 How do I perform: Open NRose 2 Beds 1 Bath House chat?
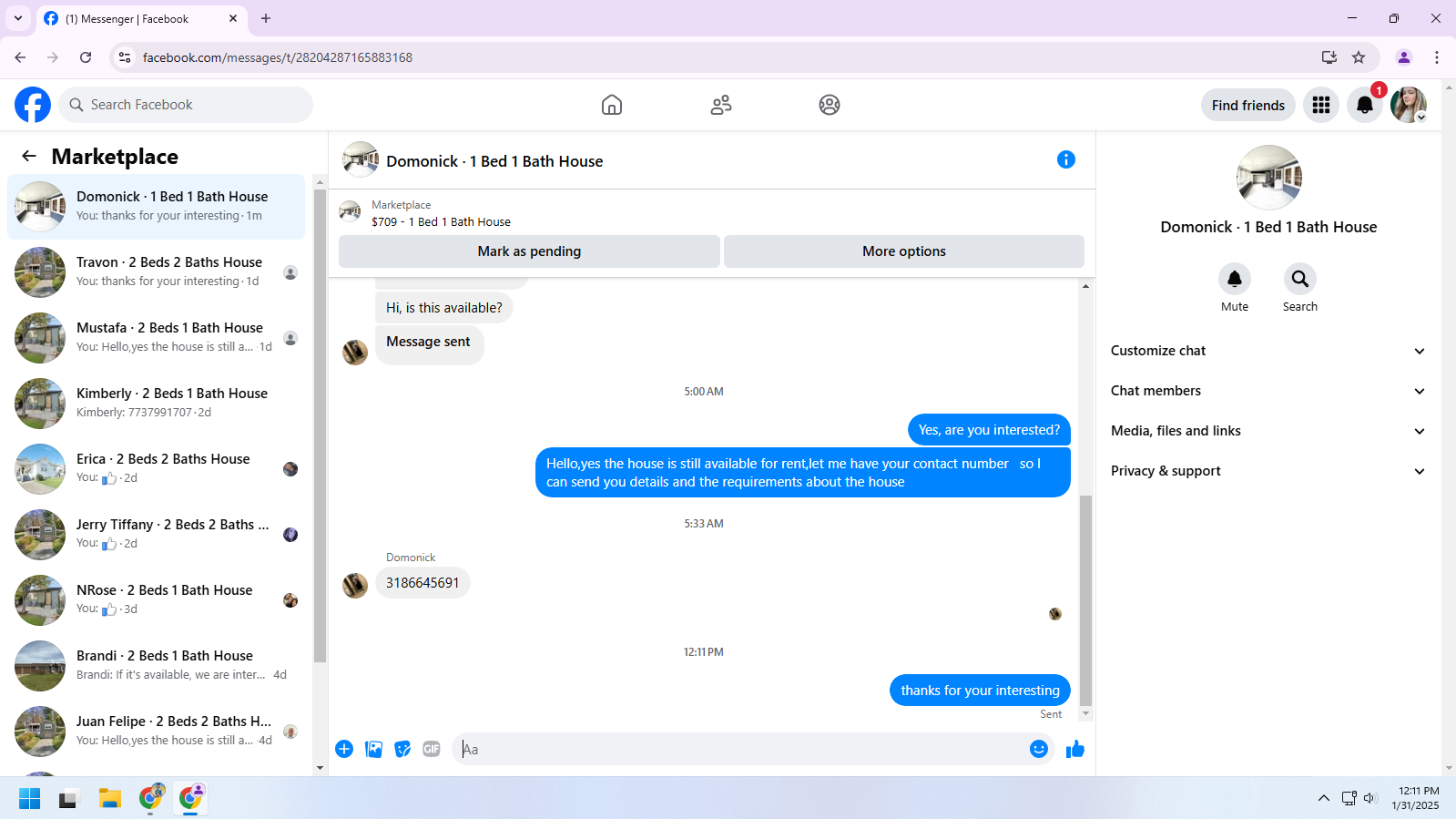tap(157, 600)
